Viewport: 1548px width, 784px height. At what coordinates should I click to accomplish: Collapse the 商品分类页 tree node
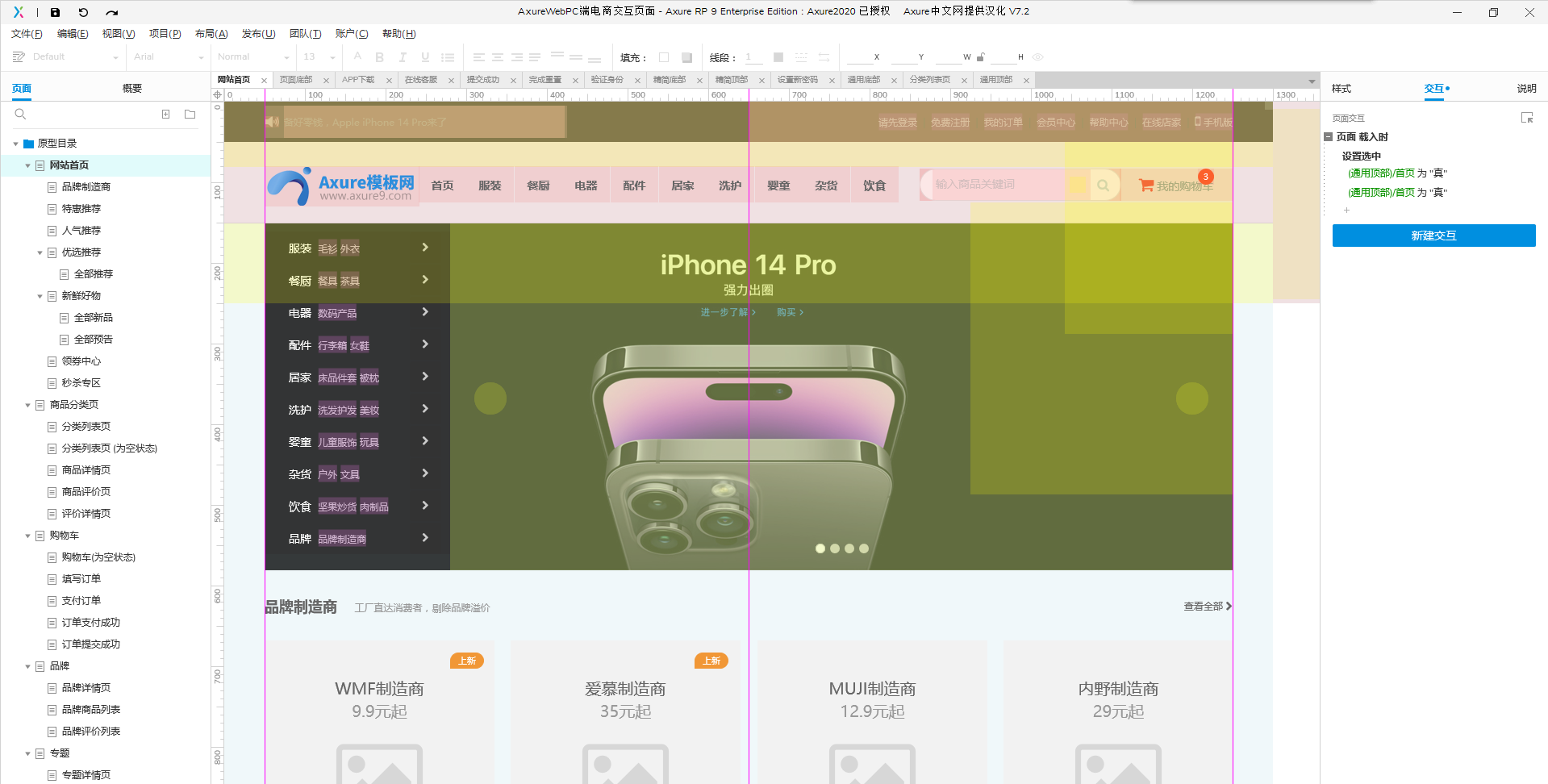tap(27, 405)
